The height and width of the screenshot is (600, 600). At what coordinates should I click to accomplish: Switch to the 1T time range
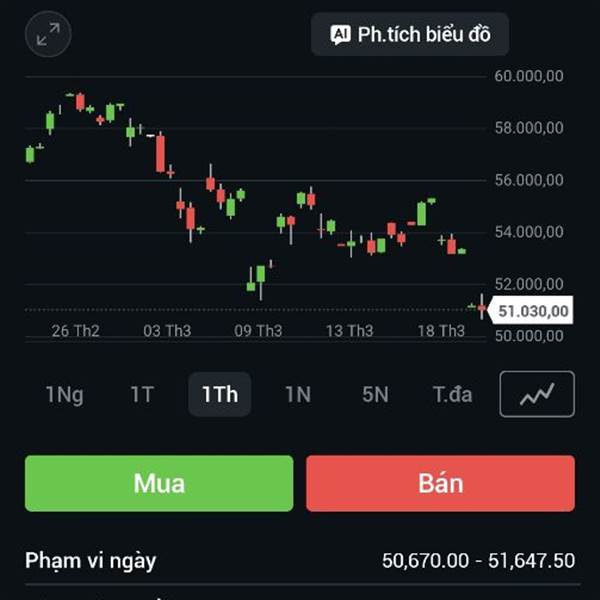coord(142,394)
